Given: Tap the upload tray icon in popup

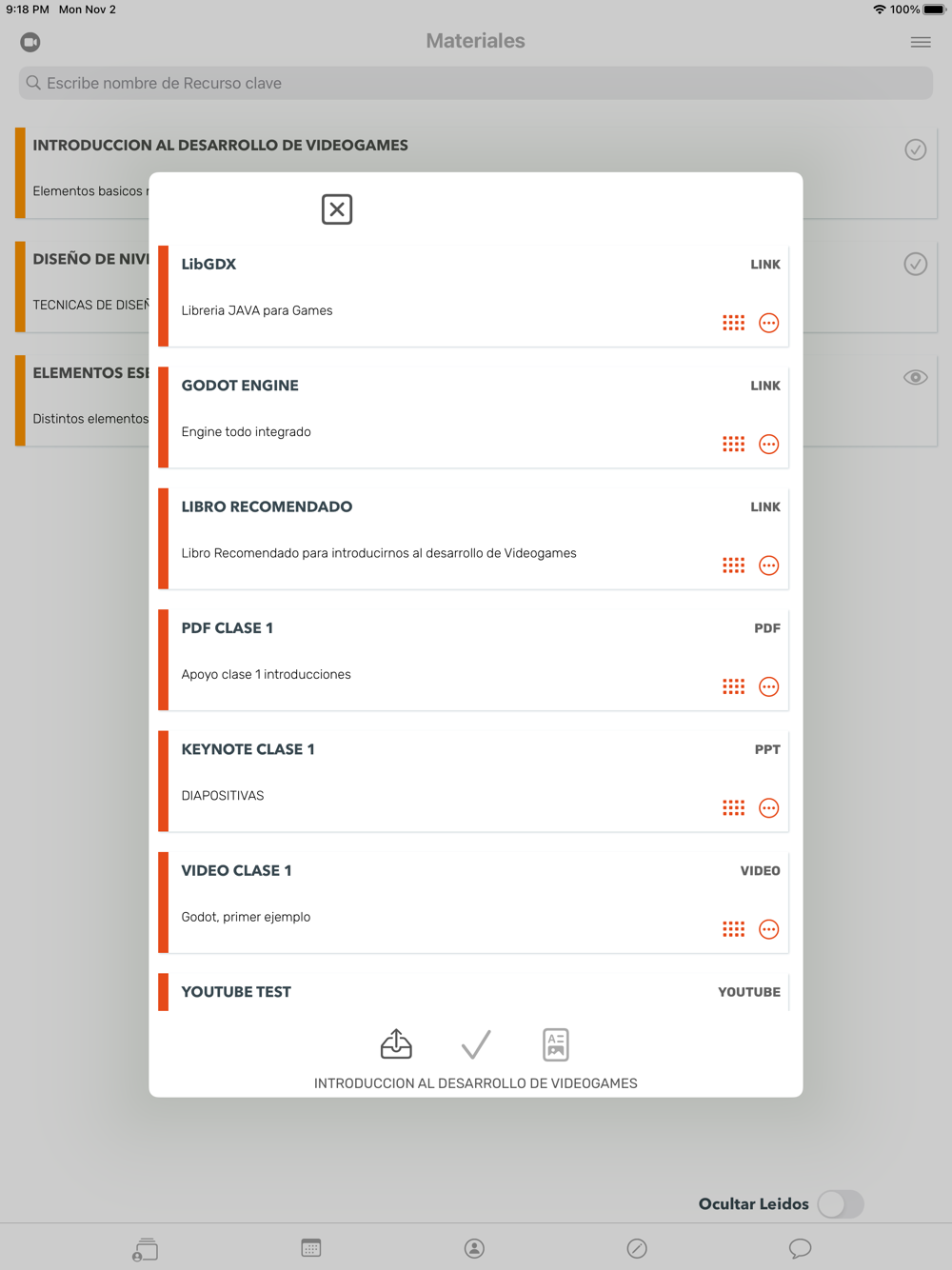Looking at the screenshot, I should 396,1044.
